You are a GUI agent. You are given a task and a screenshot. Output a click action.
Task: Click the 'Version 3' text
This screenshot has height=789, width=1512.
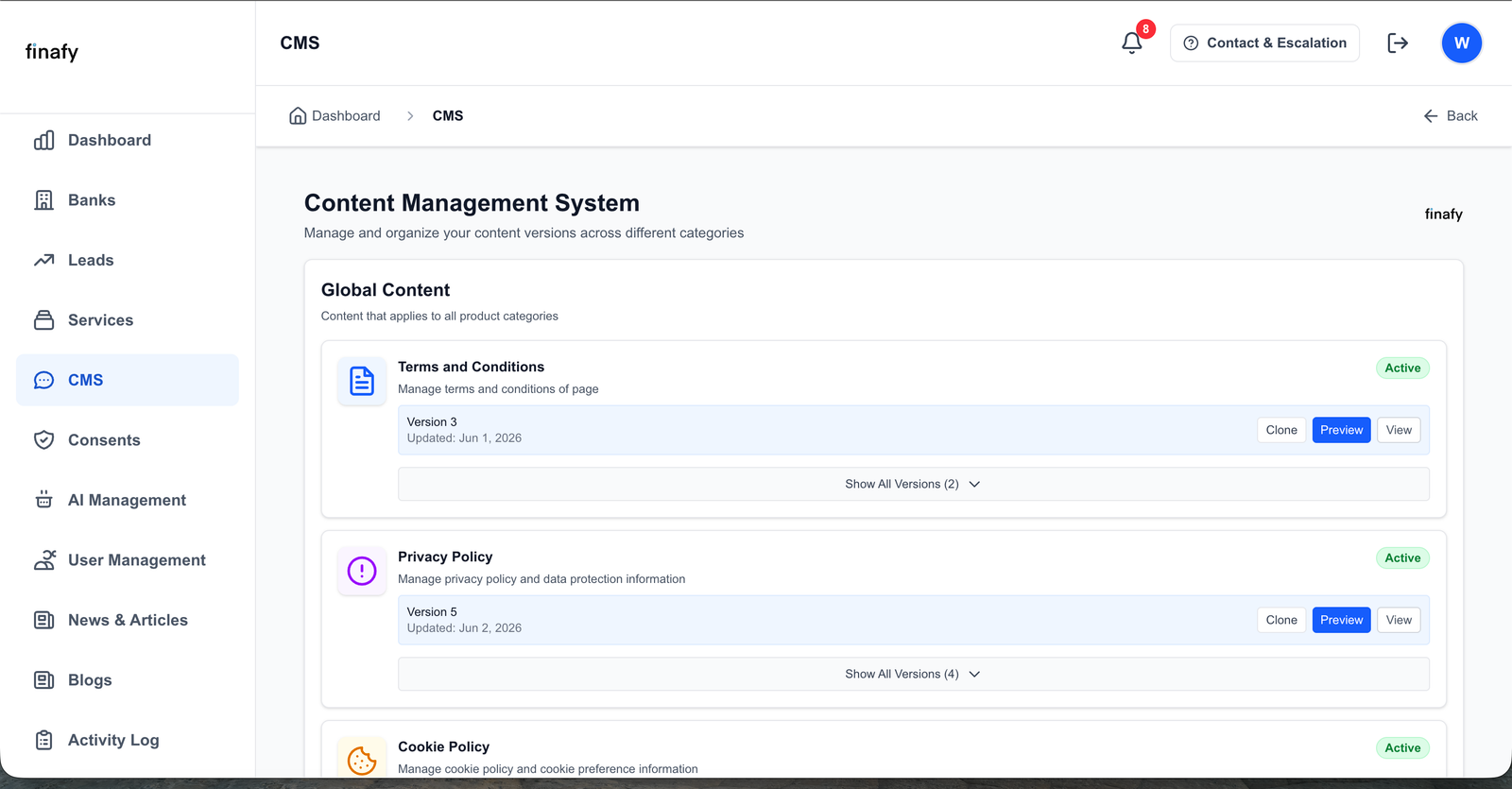432,422
